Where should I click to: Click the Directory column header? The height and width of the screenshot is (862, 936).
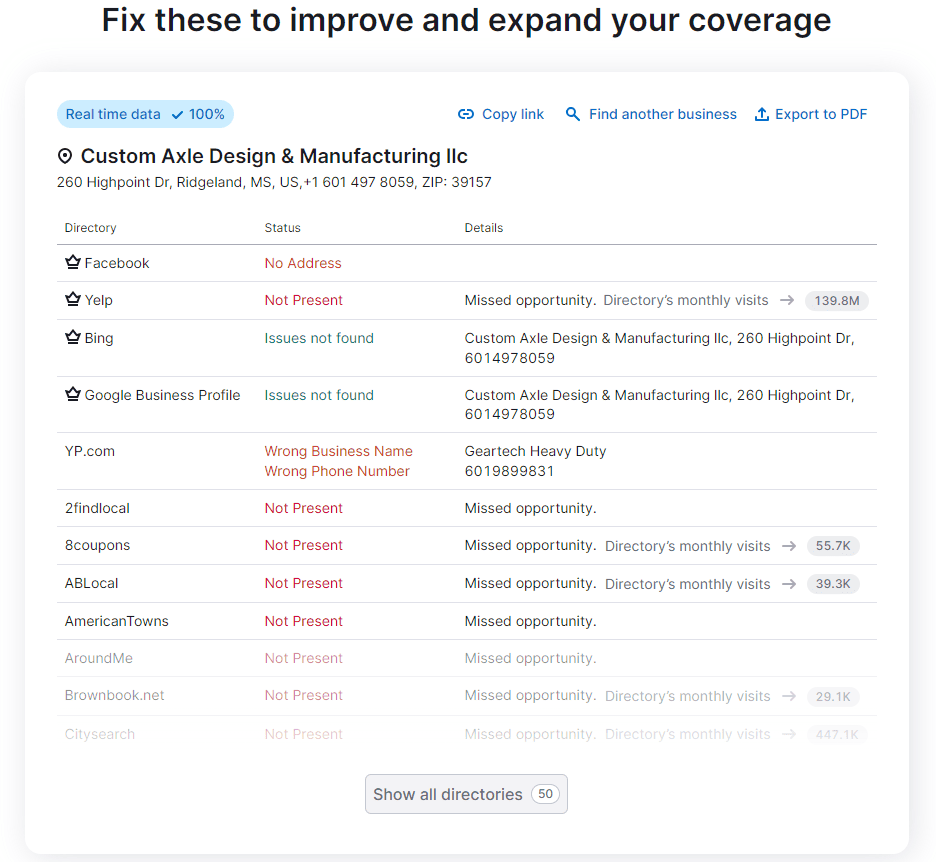coord(91,227)
